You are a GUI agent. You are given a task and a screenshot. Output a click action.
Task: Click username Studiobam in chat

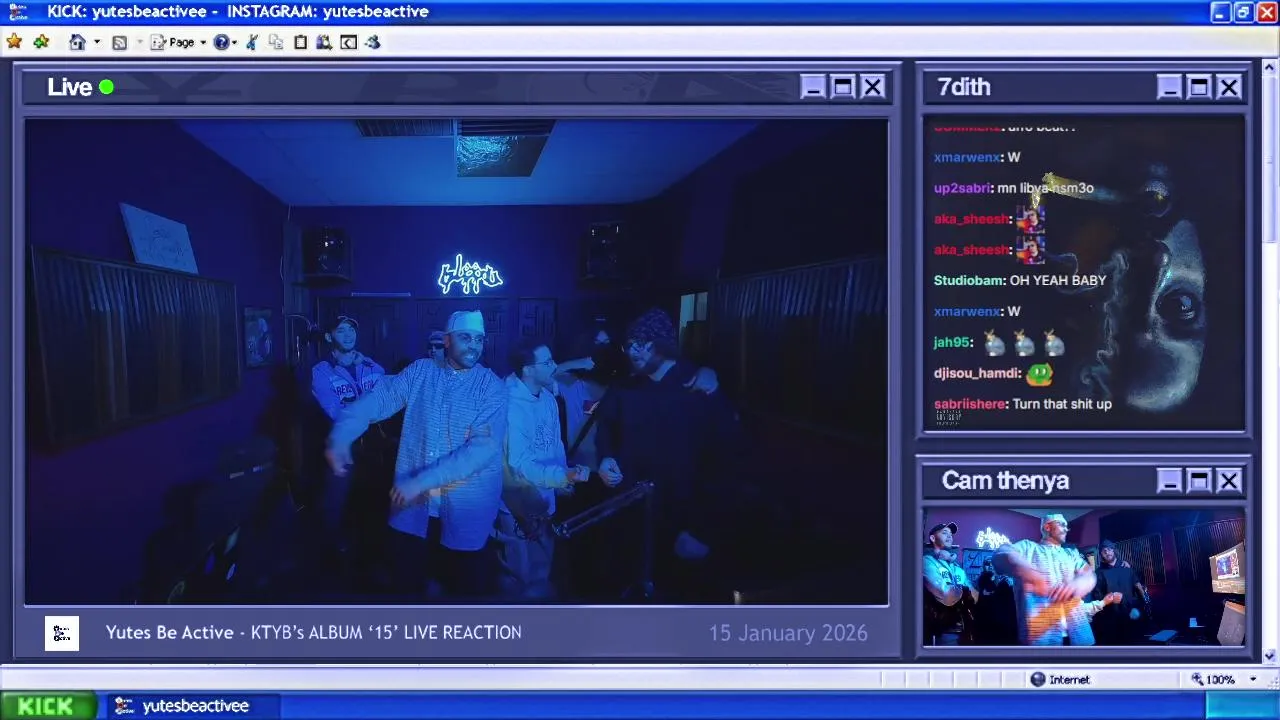tap(968, 280)
